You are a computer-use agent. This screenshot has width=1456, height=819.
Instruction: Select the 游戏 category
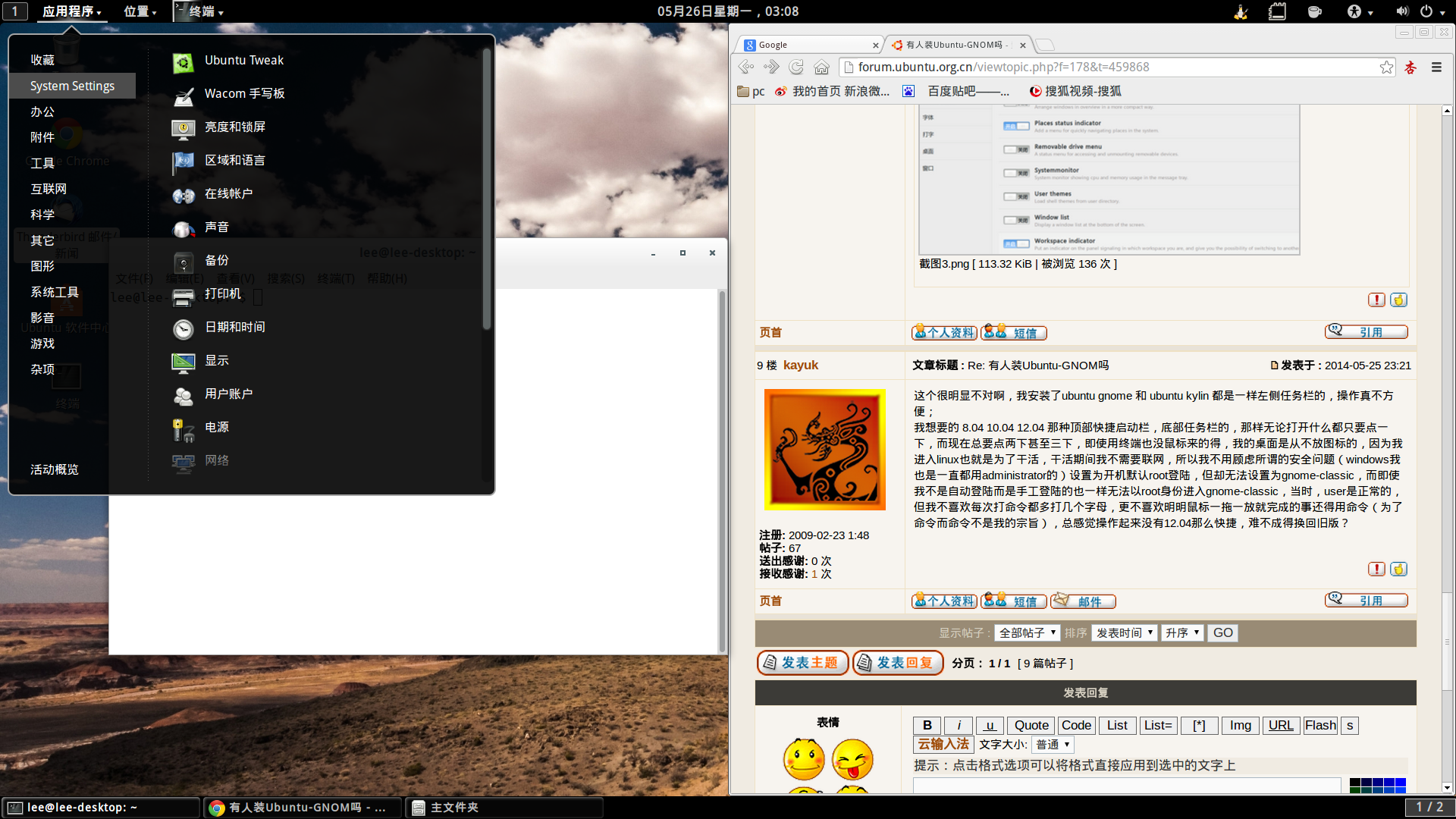(x=42, y=344)
